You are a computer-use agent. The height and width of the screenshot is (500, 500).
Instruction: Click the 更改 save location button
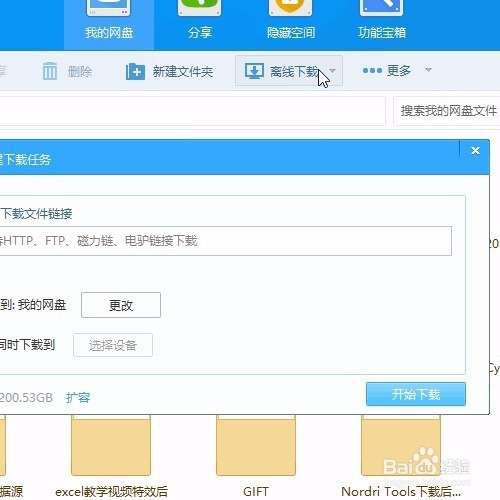coord(121,305)
